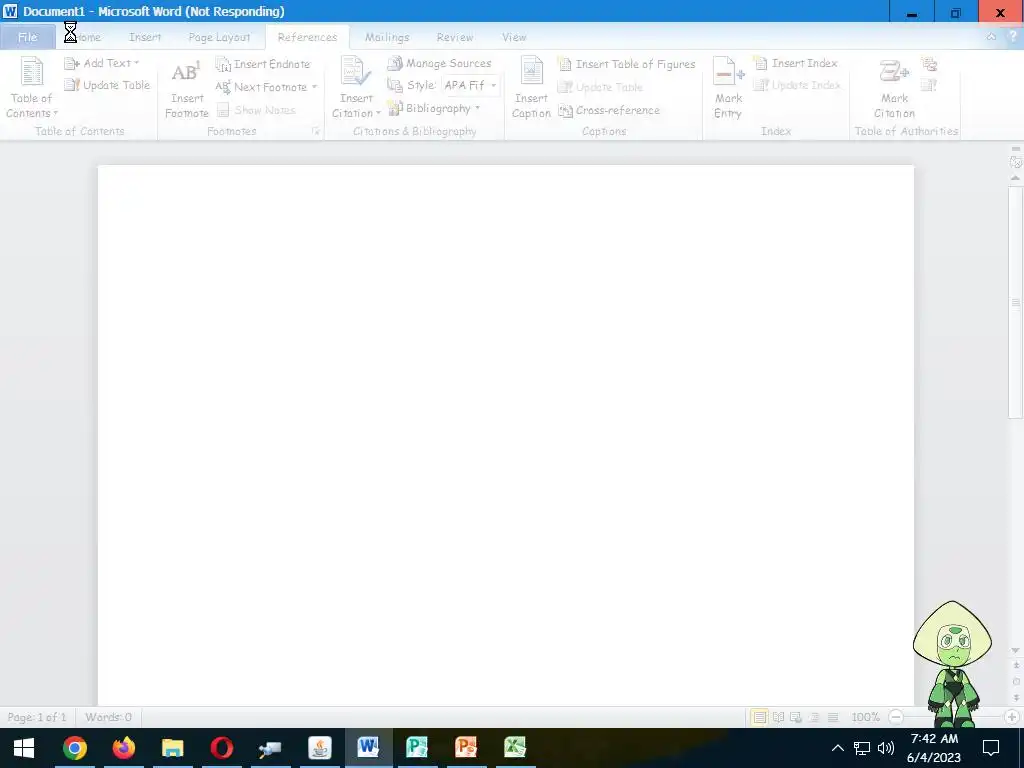The height and width of the screenshot is (768, 1024).
Task: Click the volume speaker tray icon
Action: click(x=886, y=748)
